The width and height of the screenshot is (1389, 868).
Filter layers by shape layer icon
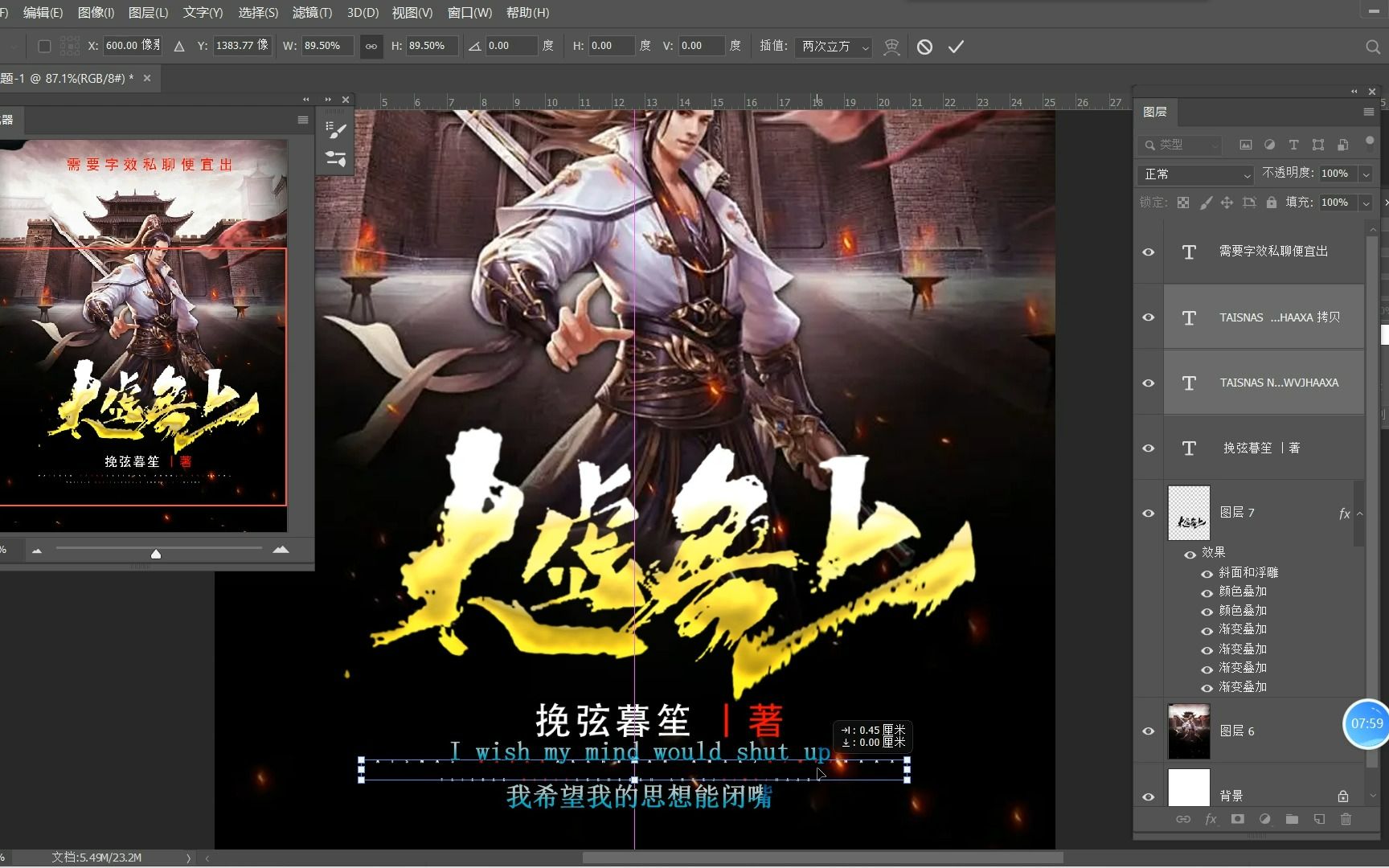(x=1318, y=145)
